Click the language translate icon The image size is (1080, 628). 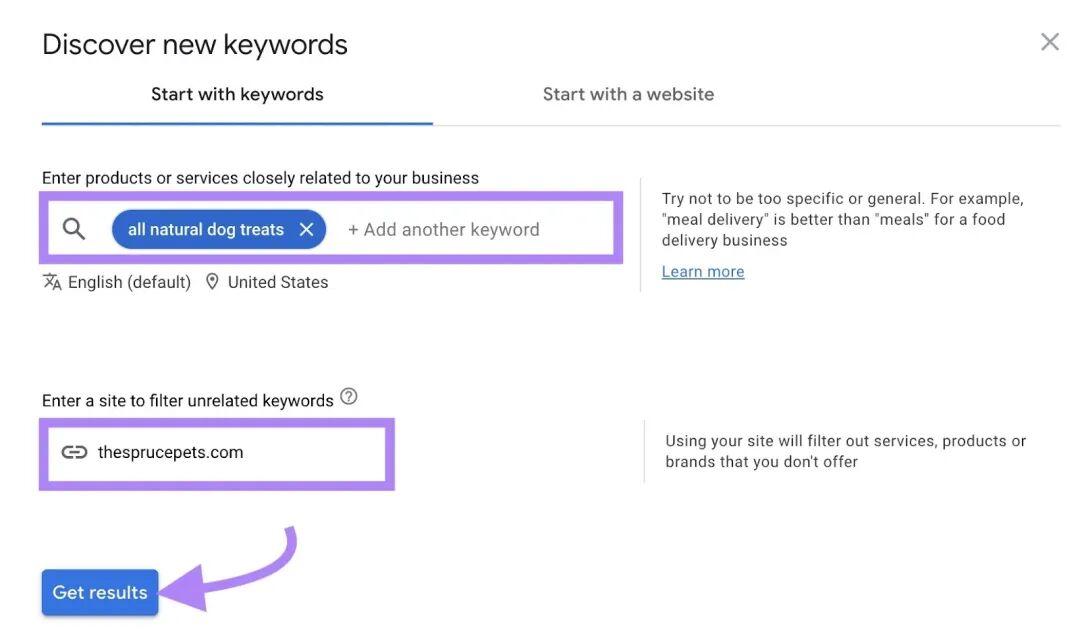(52, 282)
